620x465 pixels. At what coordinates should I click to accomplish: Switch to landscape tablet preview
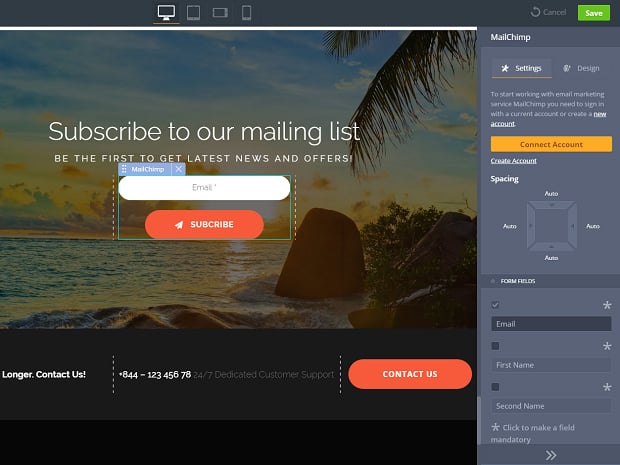(x=220, y=12)
